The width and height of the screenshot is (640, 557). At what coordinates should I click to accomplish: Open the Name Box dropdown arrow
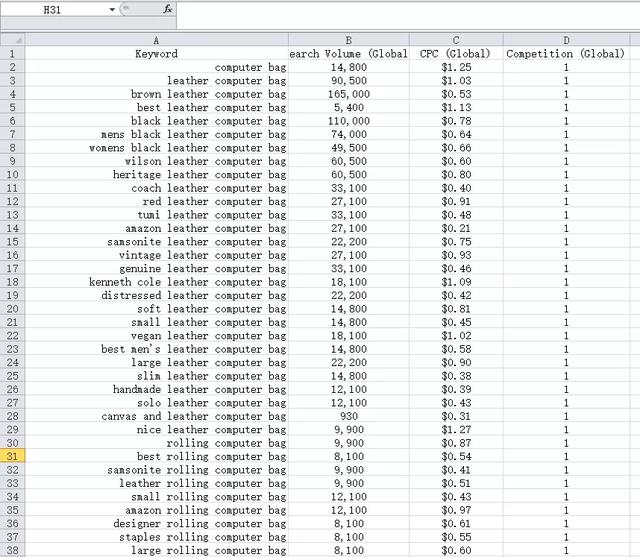112,9
